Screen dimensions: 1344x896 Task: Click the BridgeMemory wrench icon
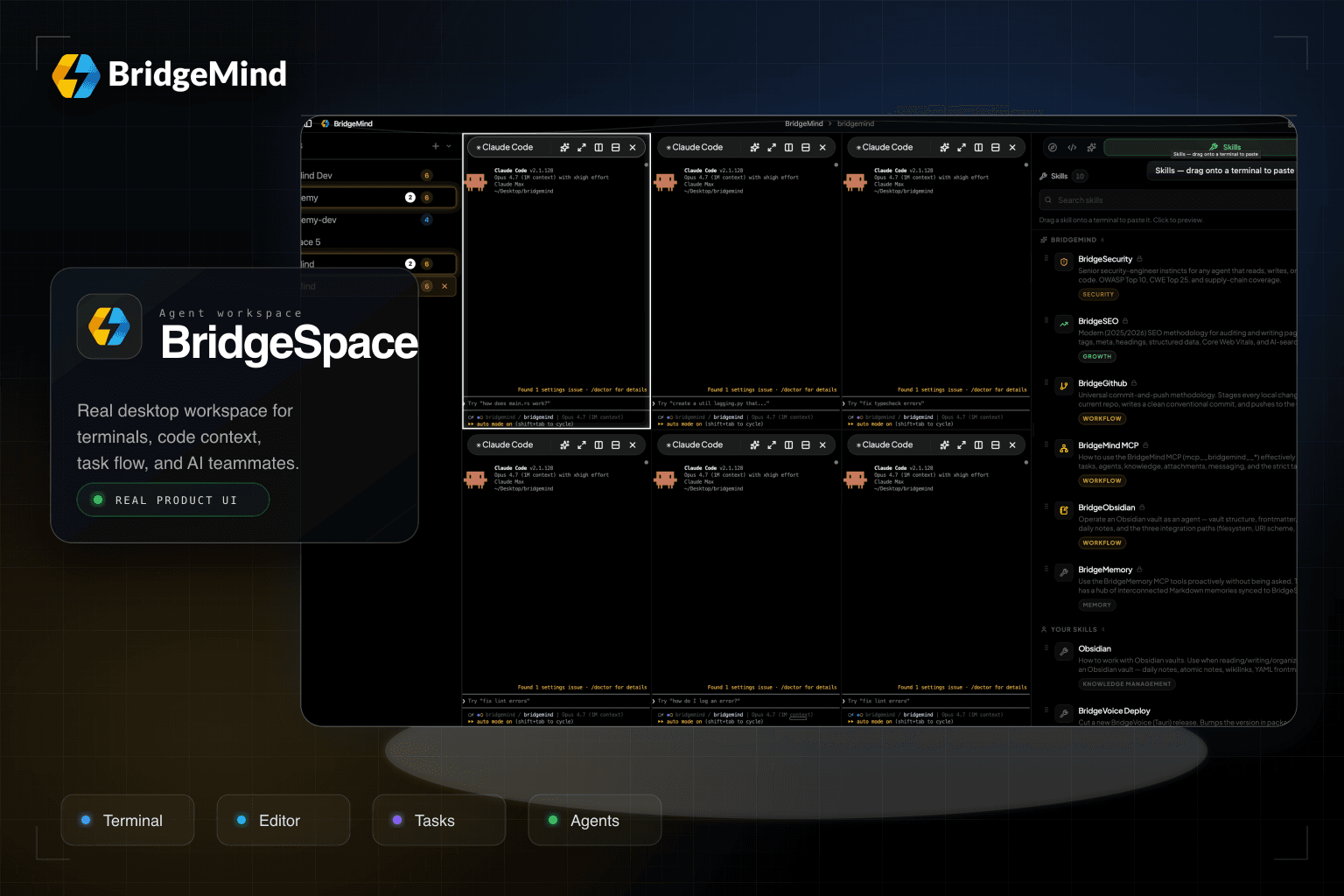click(x=1064, y=572)
